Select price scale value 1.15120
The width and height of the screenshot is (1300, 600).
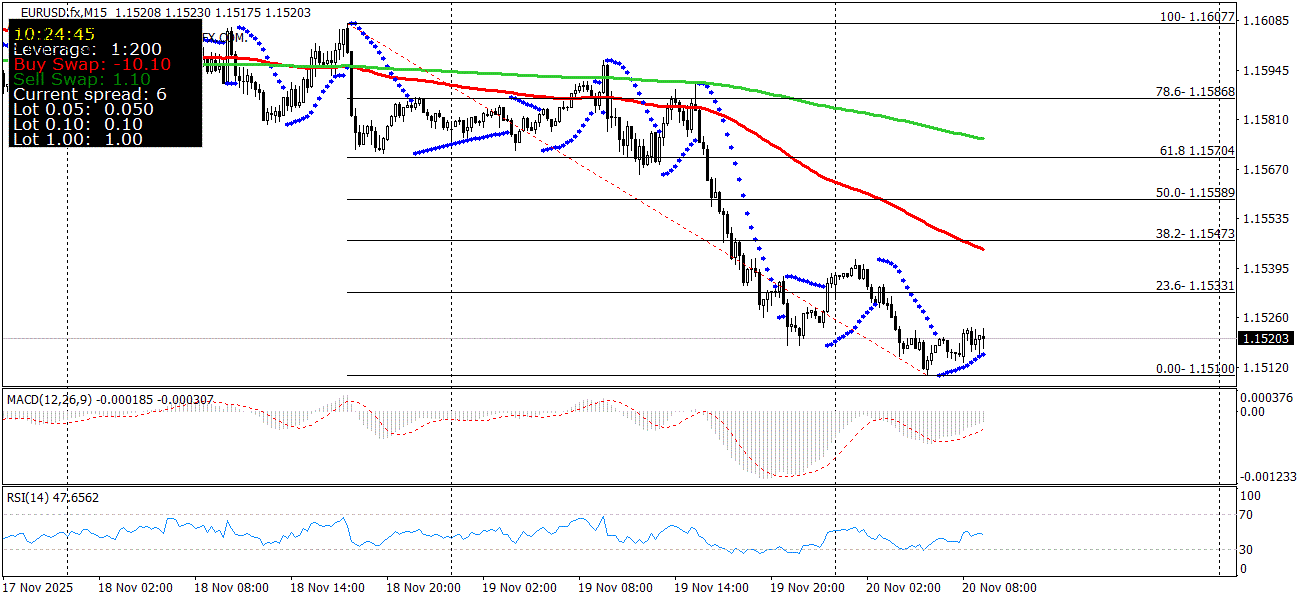pyautogui.click(x=1265, y=367)
